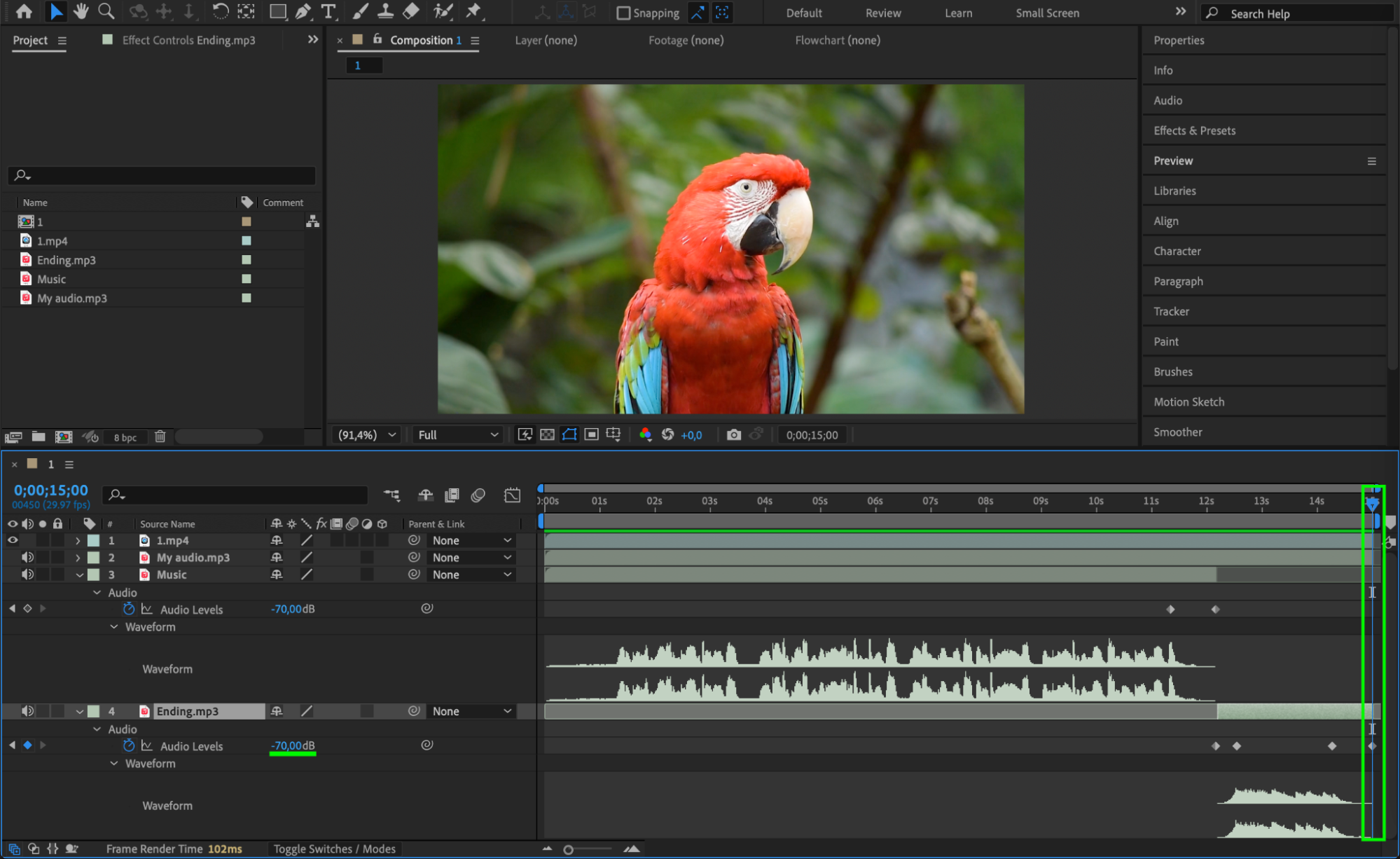Expand the My audio.mp3 layer properties
The height and width of the screenshot is (859, 1400).
(78, 558)
